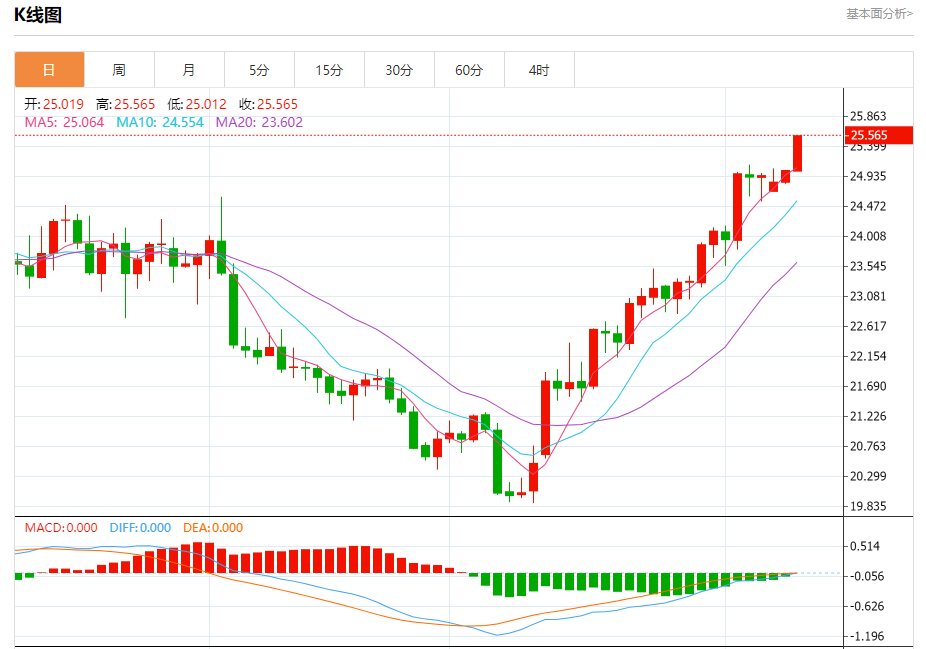This screenshot has height=649, width=926.
Task: Click the 21.690 price axis label
Action: click(x=868, y=386)
